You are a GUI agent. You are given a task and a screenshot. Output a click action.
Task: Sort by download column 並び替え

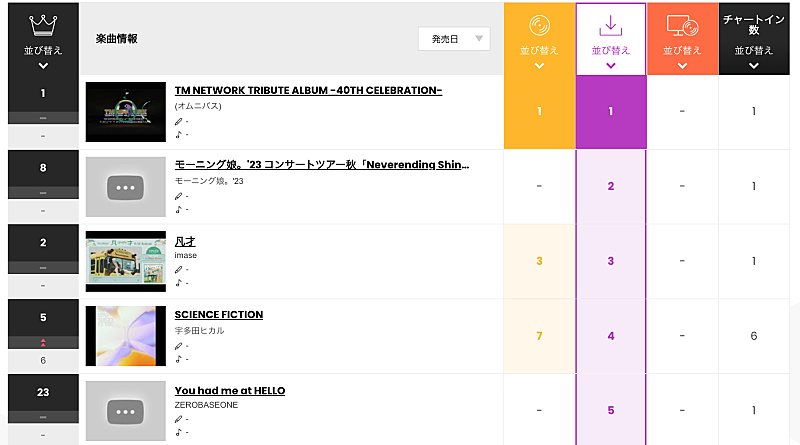611,50
